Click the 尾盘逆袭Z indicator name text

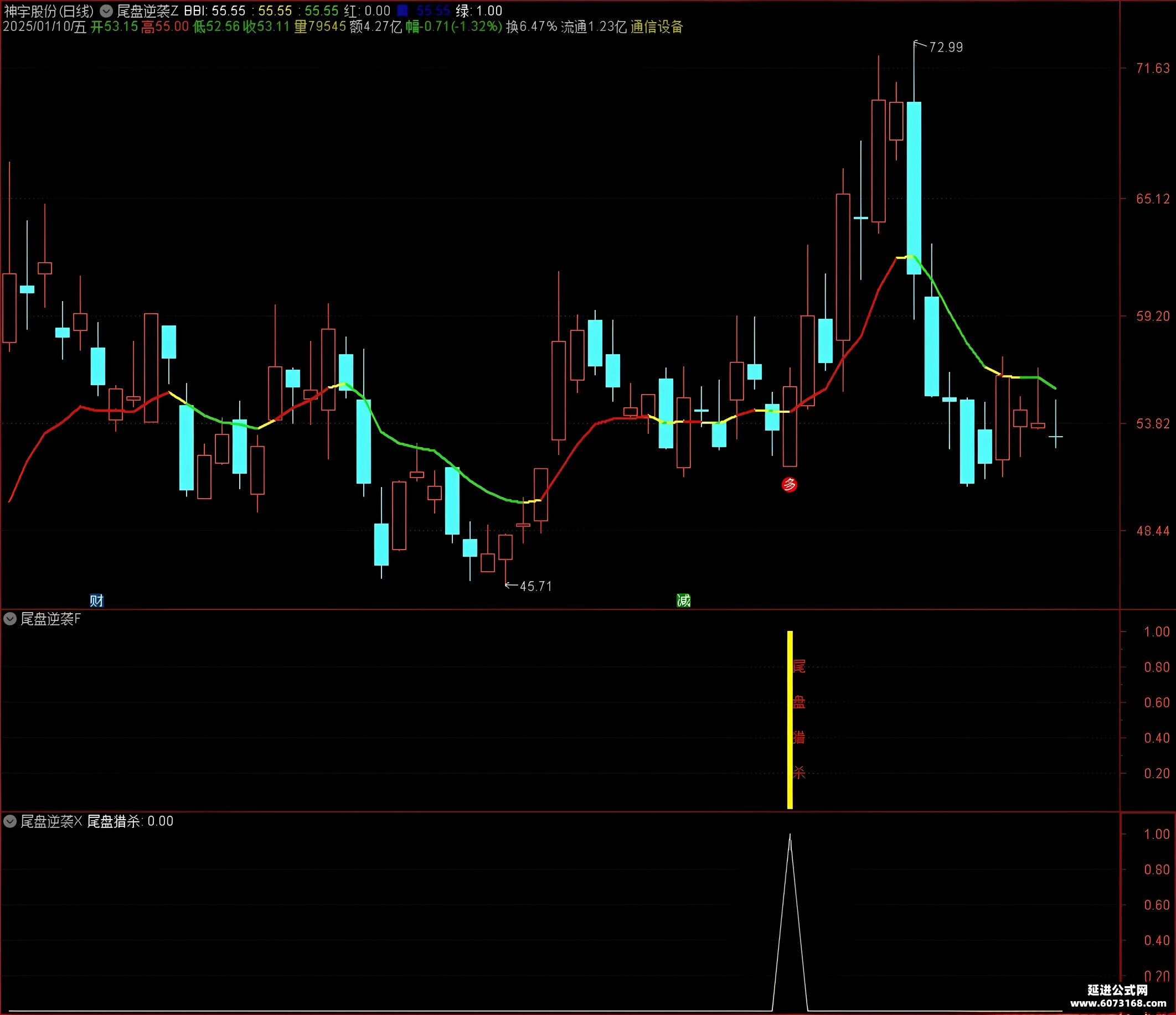148,11
